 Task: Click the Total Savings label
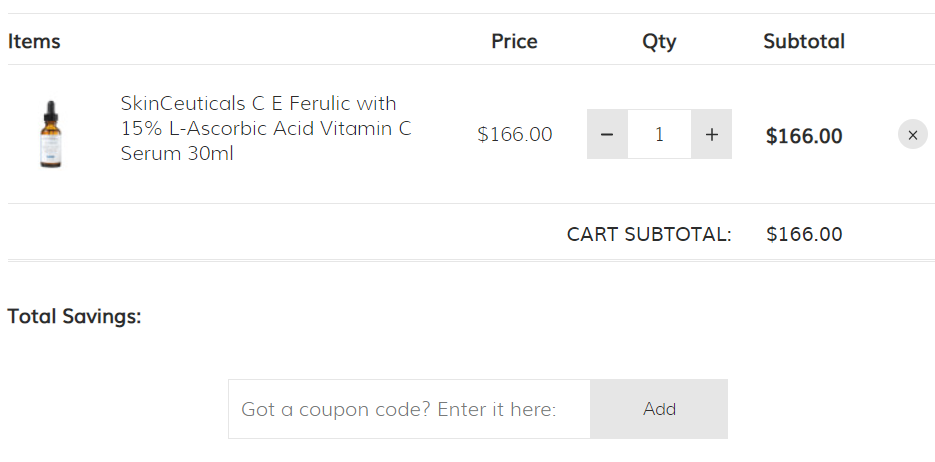tap(75, 317)
